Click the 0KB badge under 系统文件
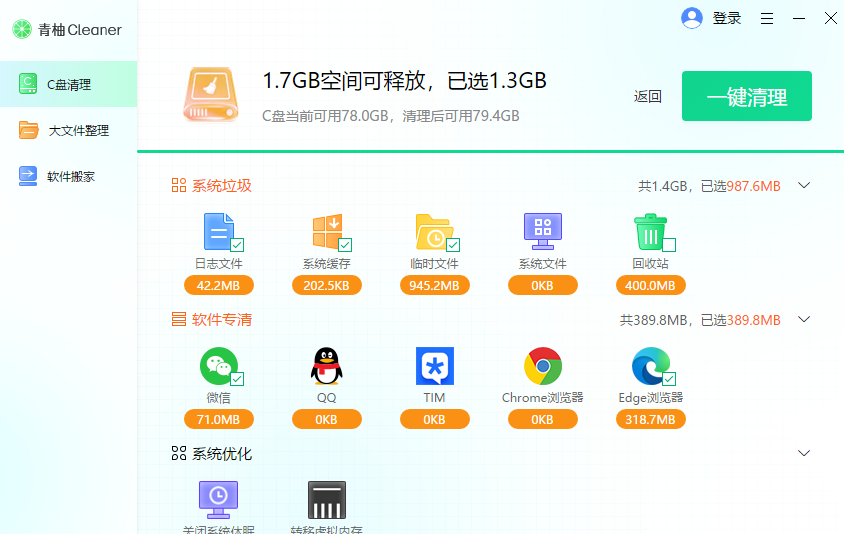This screenshot has height=534, width=844. click(543, 285)
